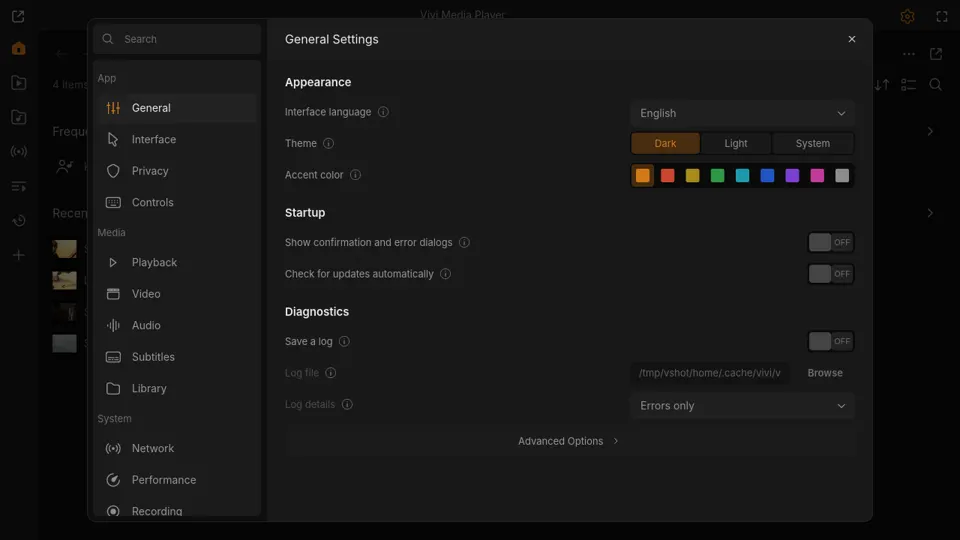Click the info icon beside Accent color
This screenshot has height=540, width=960.
tap(355, 175)
